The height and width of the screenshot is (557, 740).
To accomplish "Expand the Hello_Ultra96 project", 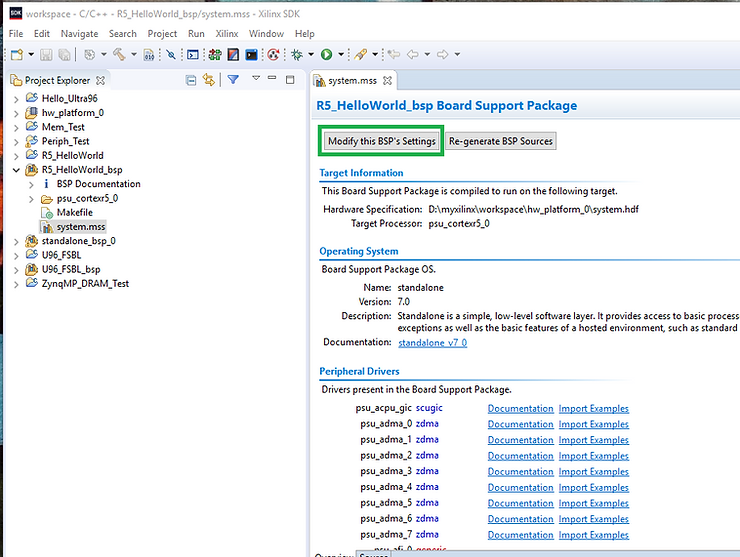I will point(16,99).
